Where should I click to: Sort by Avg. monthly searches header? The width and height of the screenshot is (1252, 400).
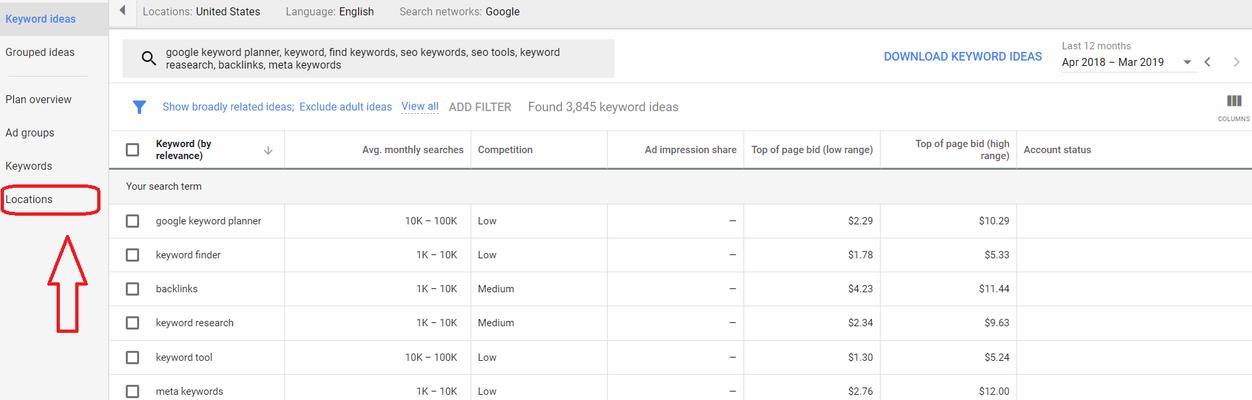(413, 150)
